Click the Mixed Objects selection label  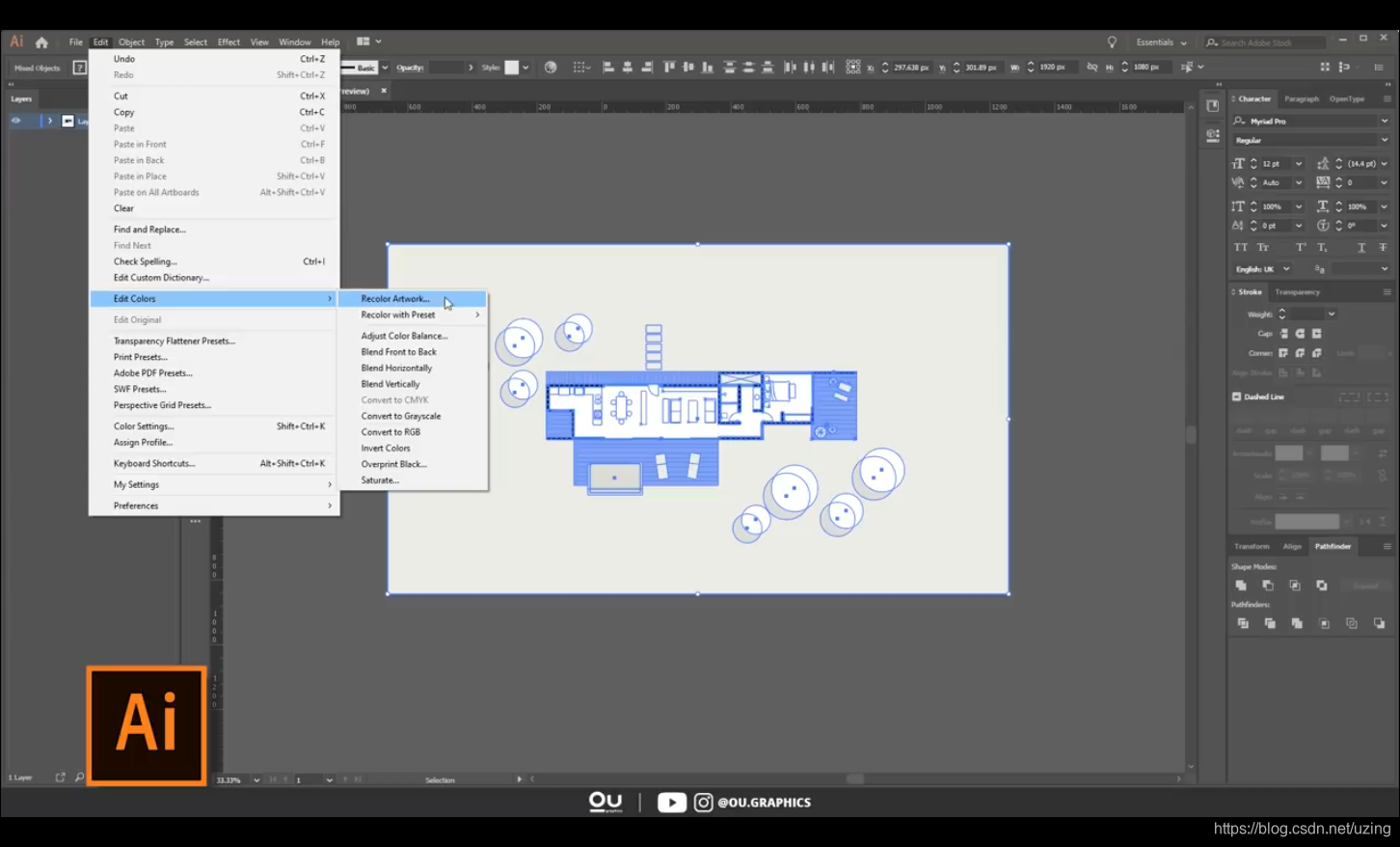point(37,68)
